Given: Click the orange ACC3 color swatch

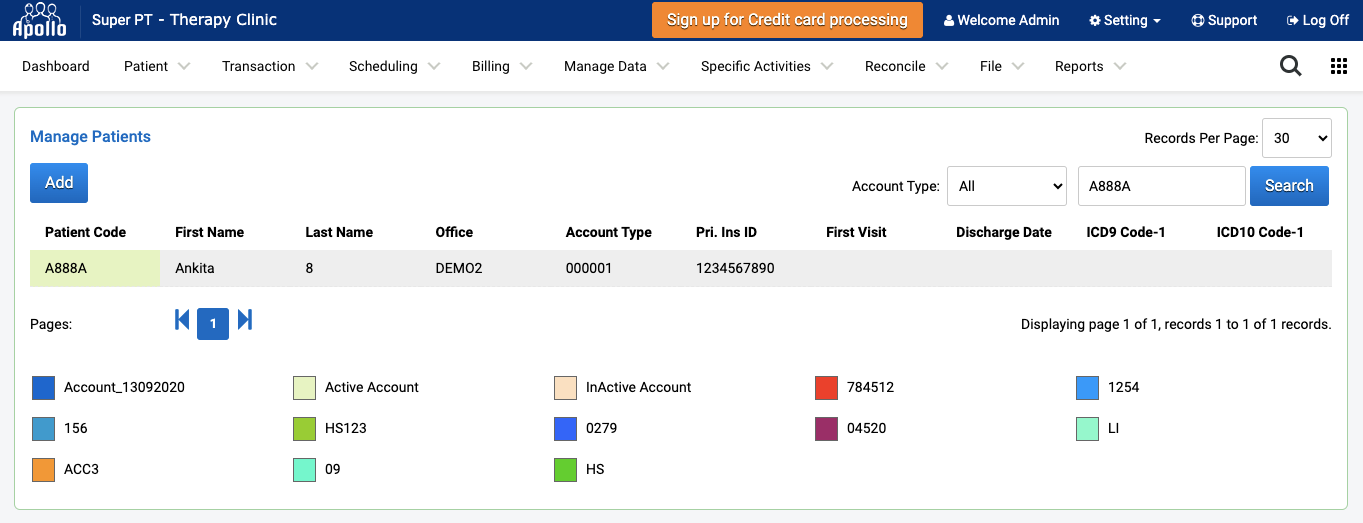Looking at the screenshot, I should coord(43,470).
